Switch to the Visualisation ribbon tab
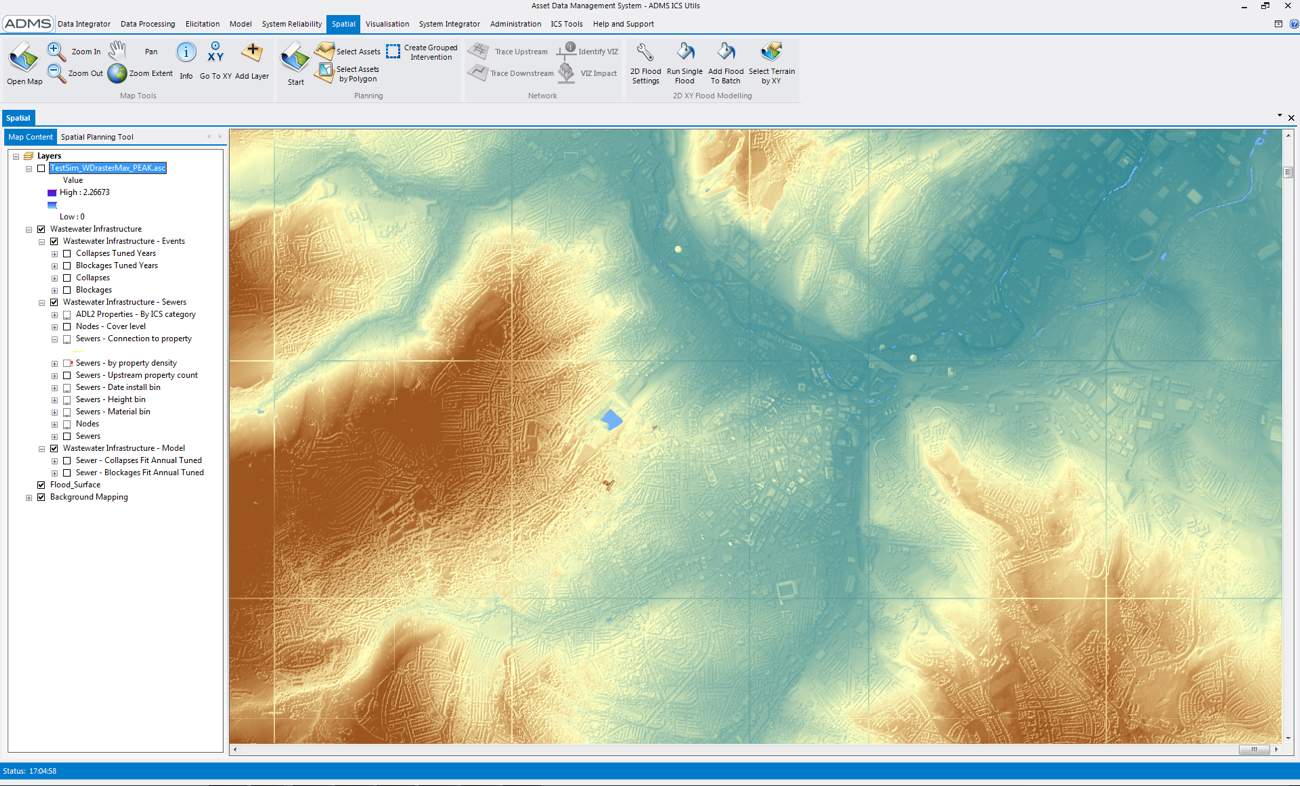 [x=387, y=24]
